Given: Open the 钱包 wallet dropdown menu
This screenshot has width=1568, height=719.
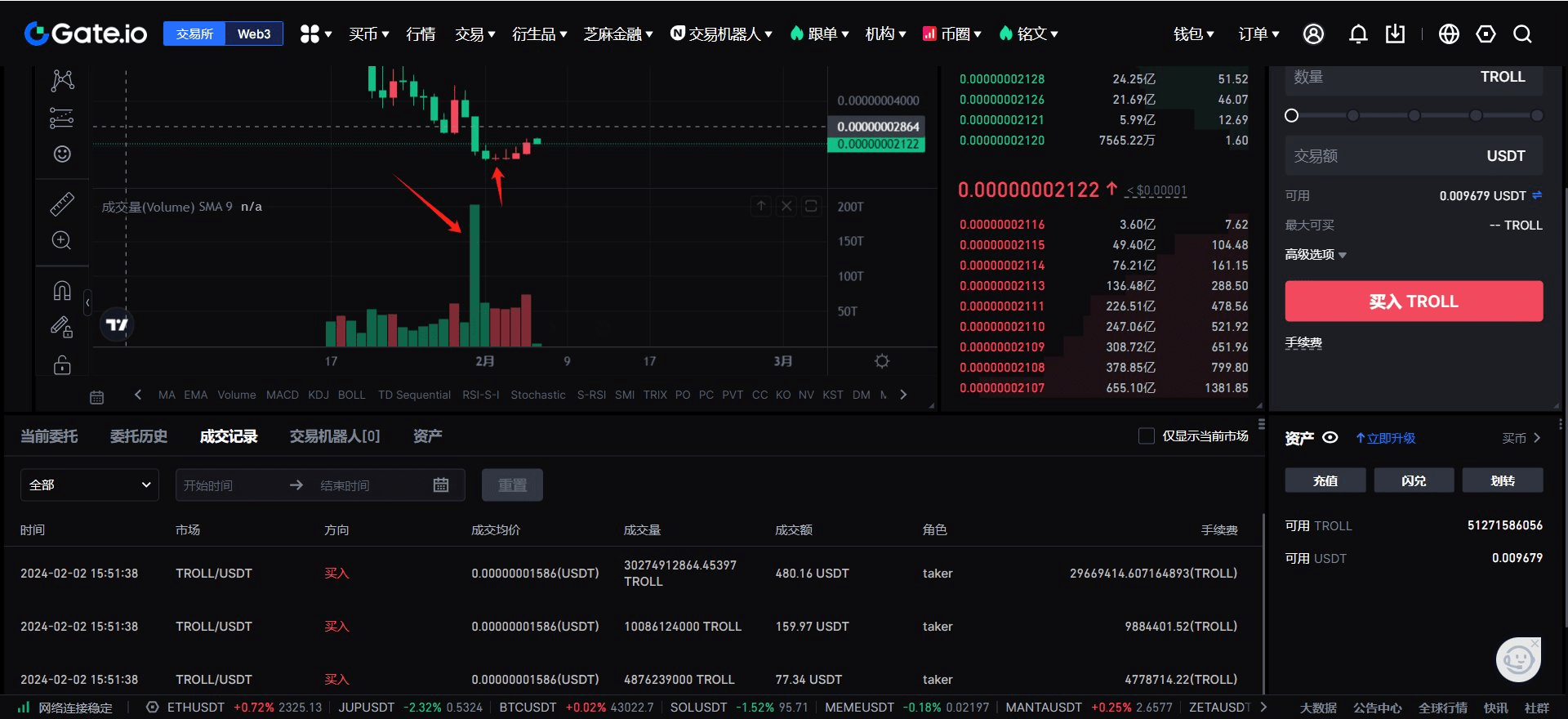Looking at the screenshot, I should click(x=1193, y=33).
